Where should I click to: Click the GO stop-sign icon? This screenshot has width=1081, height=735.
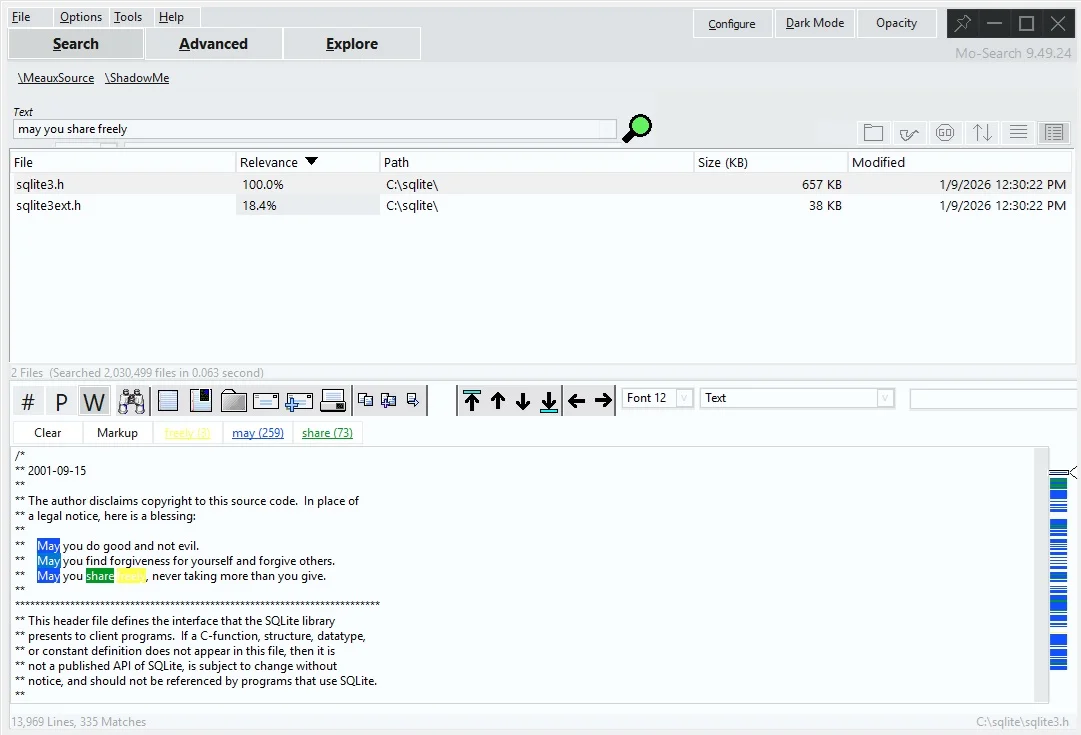945,132
